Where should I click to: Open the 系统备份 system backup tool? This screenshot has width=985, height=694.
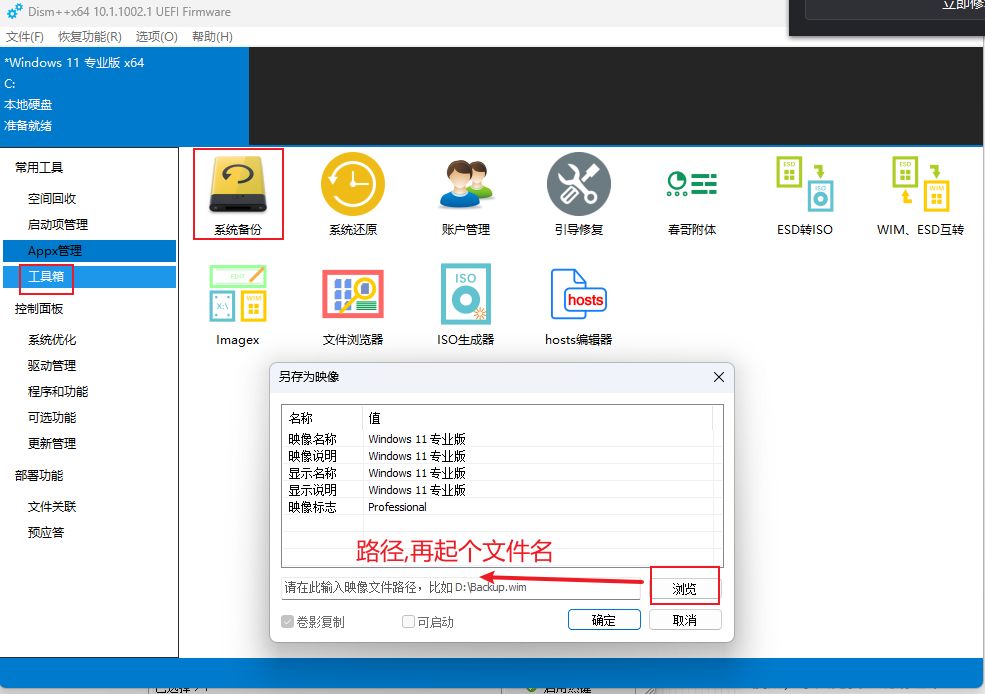click(x=237, y=194)
